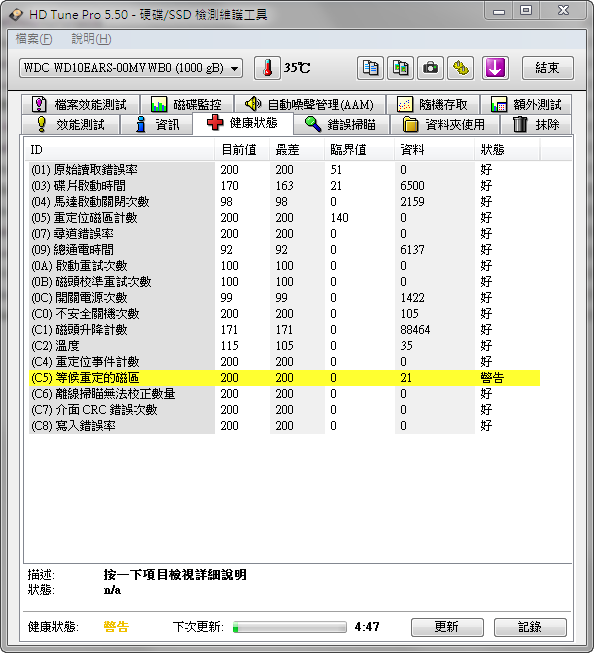
Task: Select the (04) 馬達啟動關閉次數 row
Action: click(285, 202)
